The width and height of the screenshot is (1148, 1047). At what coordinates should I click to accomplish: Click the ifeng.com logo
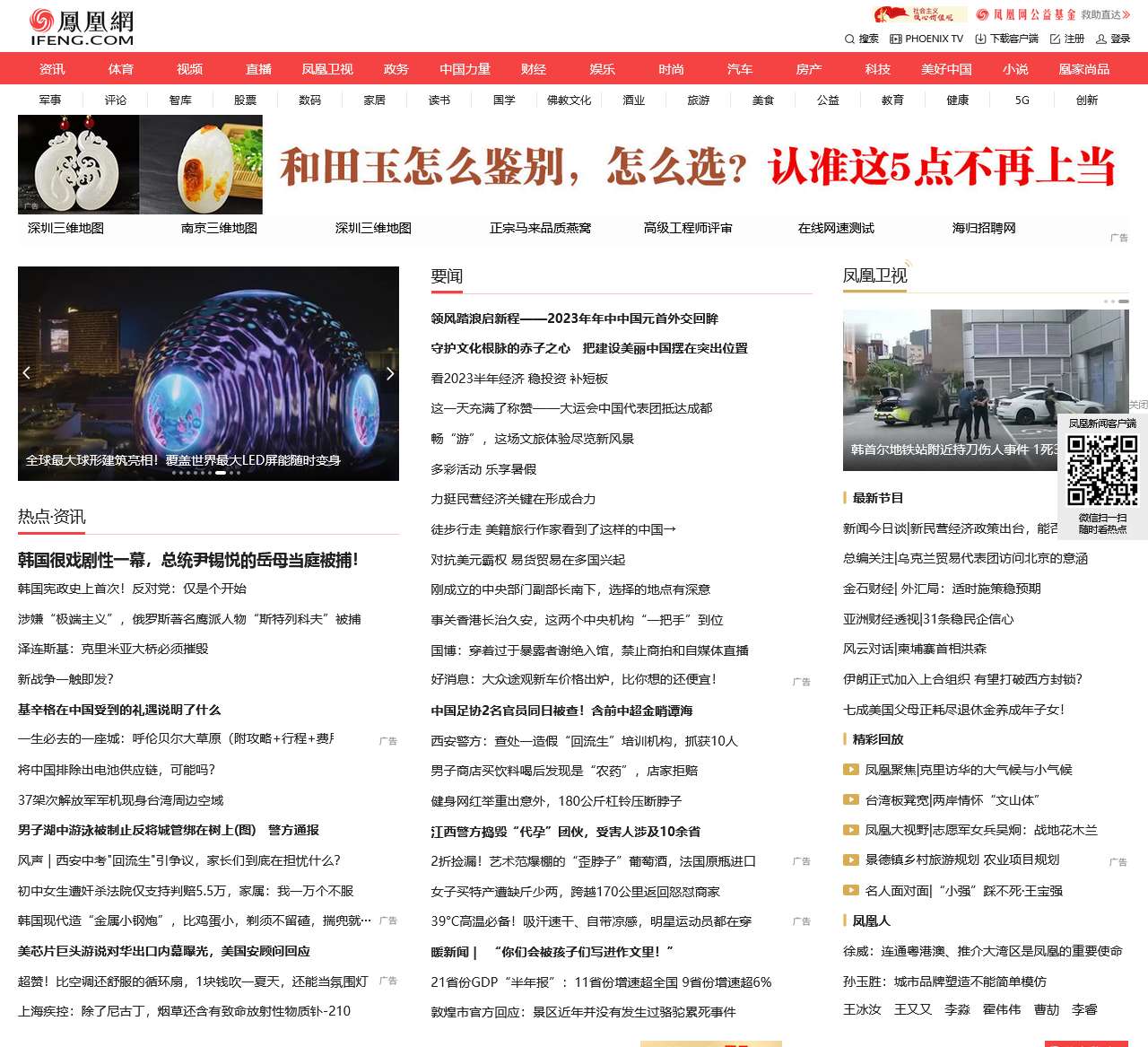82,27
